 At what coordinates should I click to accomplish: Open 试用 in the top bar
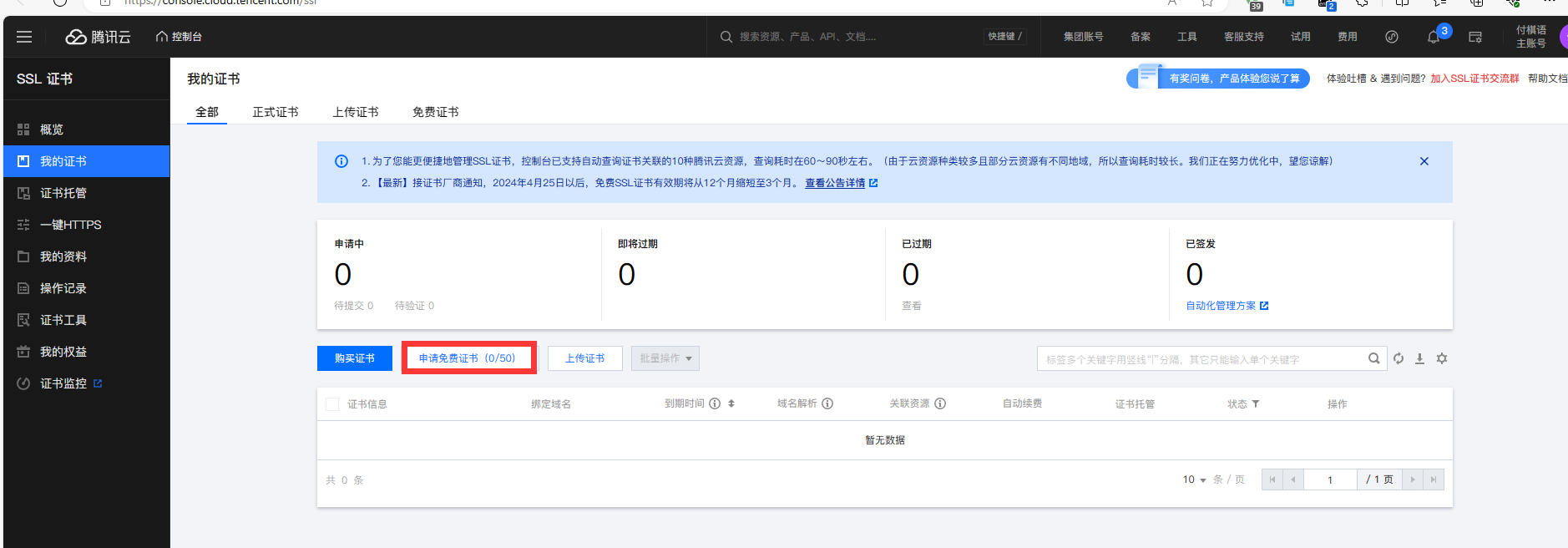pyautogui.click(x=1301, y=37)
